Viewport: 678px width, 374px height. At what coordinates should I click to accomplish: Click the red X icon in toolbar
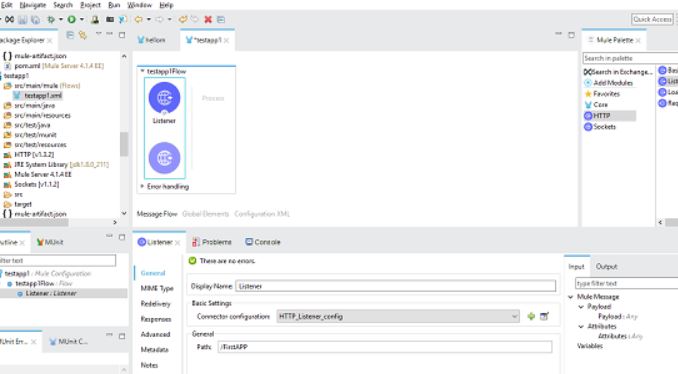pos(208,19)
